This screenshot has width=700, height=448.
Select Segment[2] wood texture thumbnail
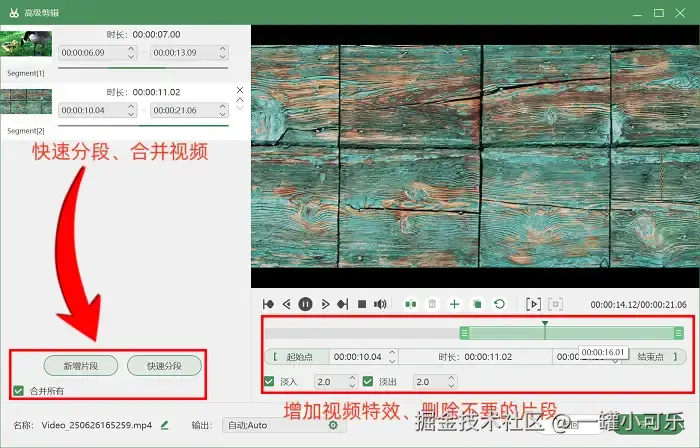26,101
